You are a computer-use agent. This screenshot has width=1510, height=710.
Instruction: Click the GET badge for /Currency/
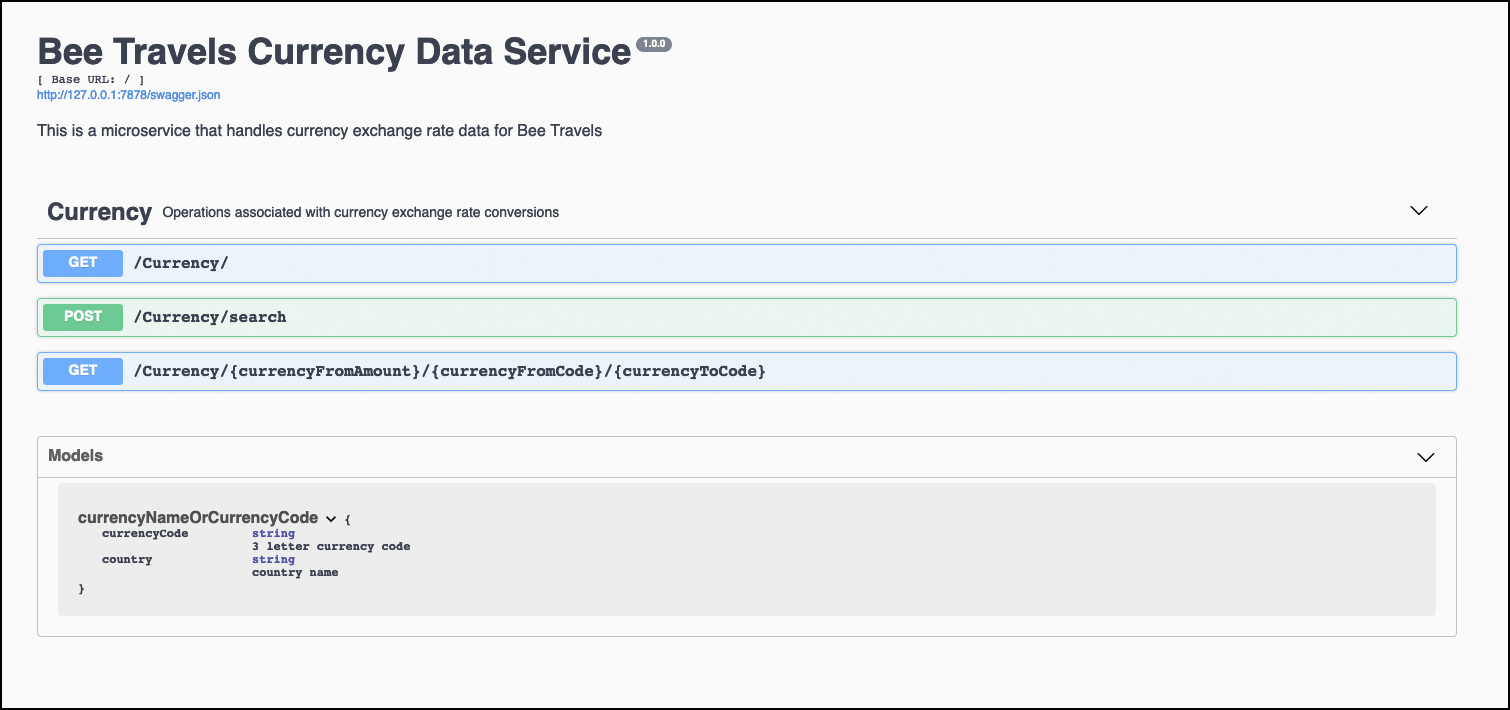click(x=83, y=263)
